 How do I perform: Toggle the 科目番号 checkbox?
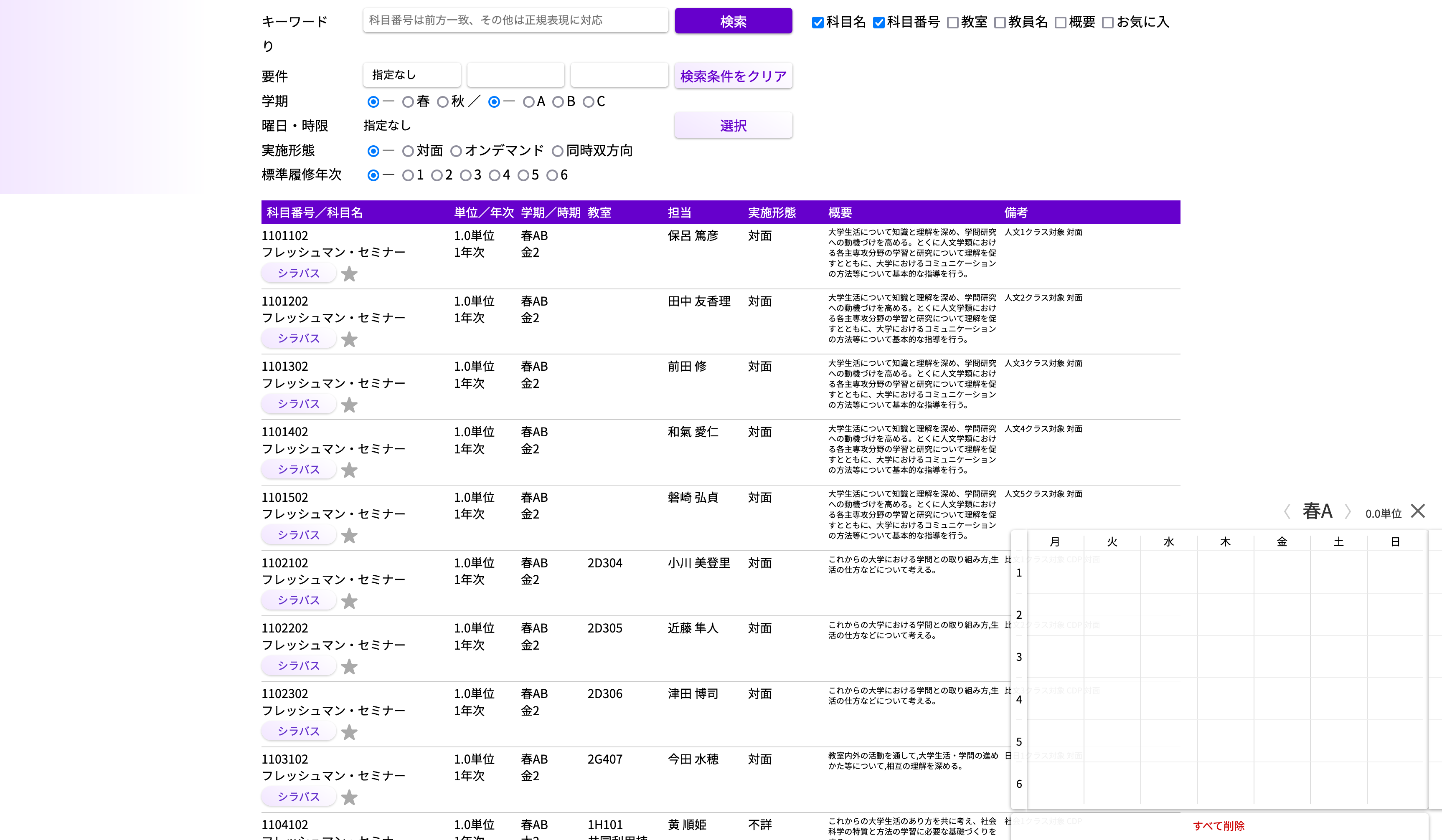click(x=878, y=22)
